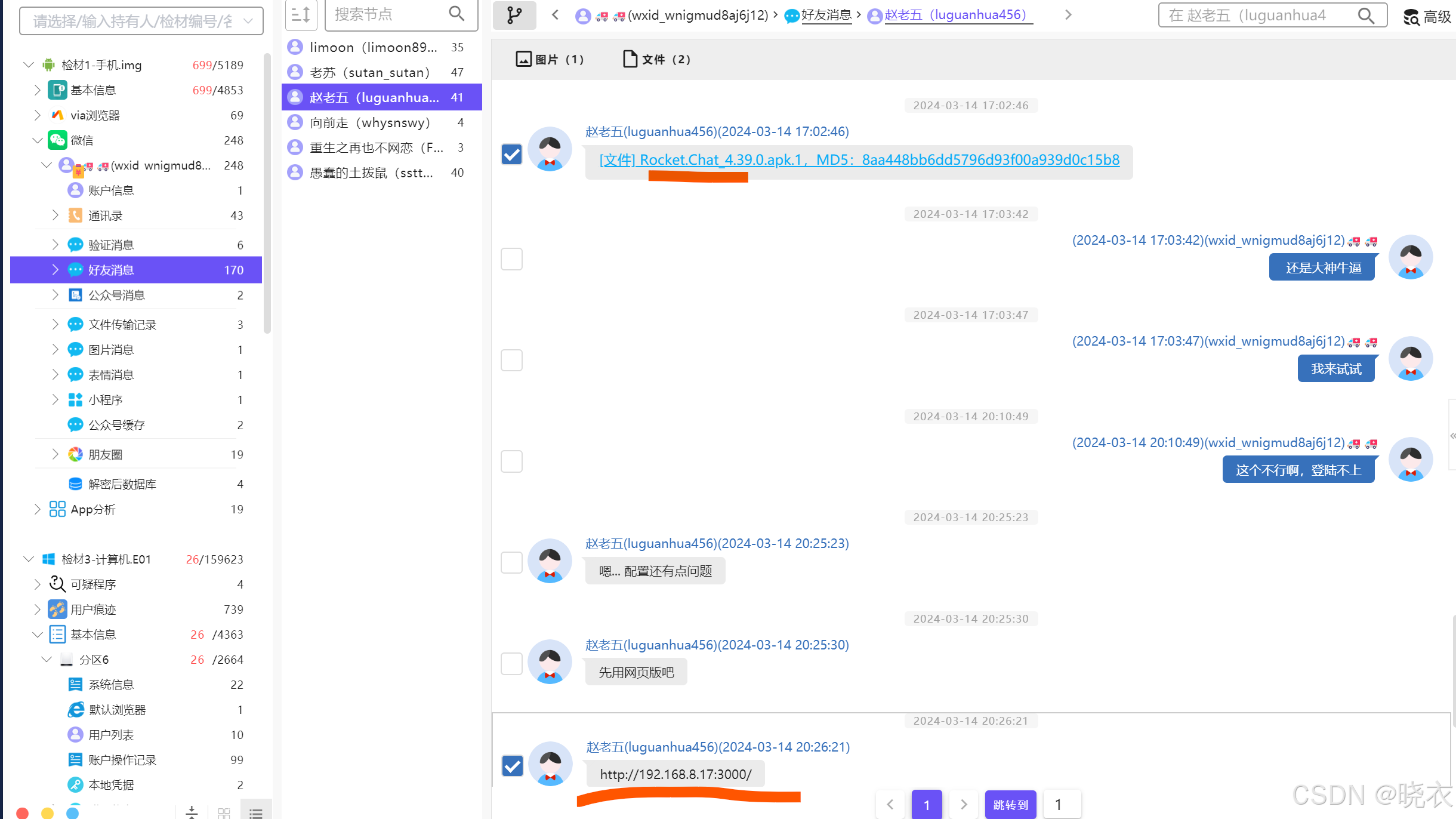
Task: Click the search magnifier in node search
Action: (x=456, y=14)
